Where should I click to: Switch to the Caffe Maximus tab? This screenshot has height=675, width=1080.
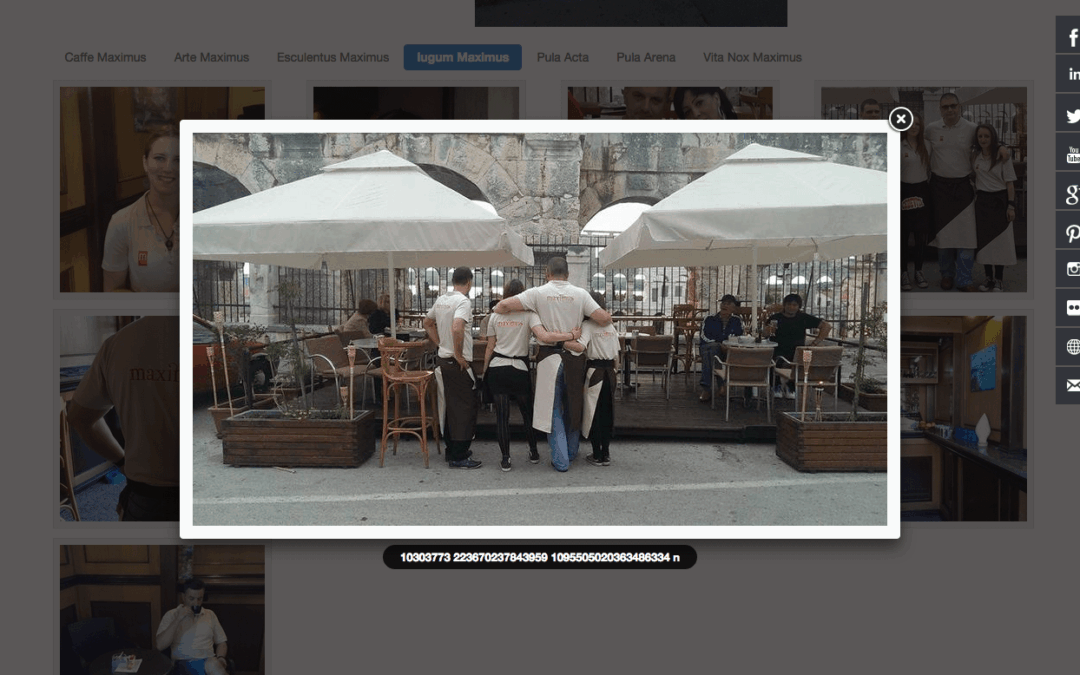tap(105, 57)
